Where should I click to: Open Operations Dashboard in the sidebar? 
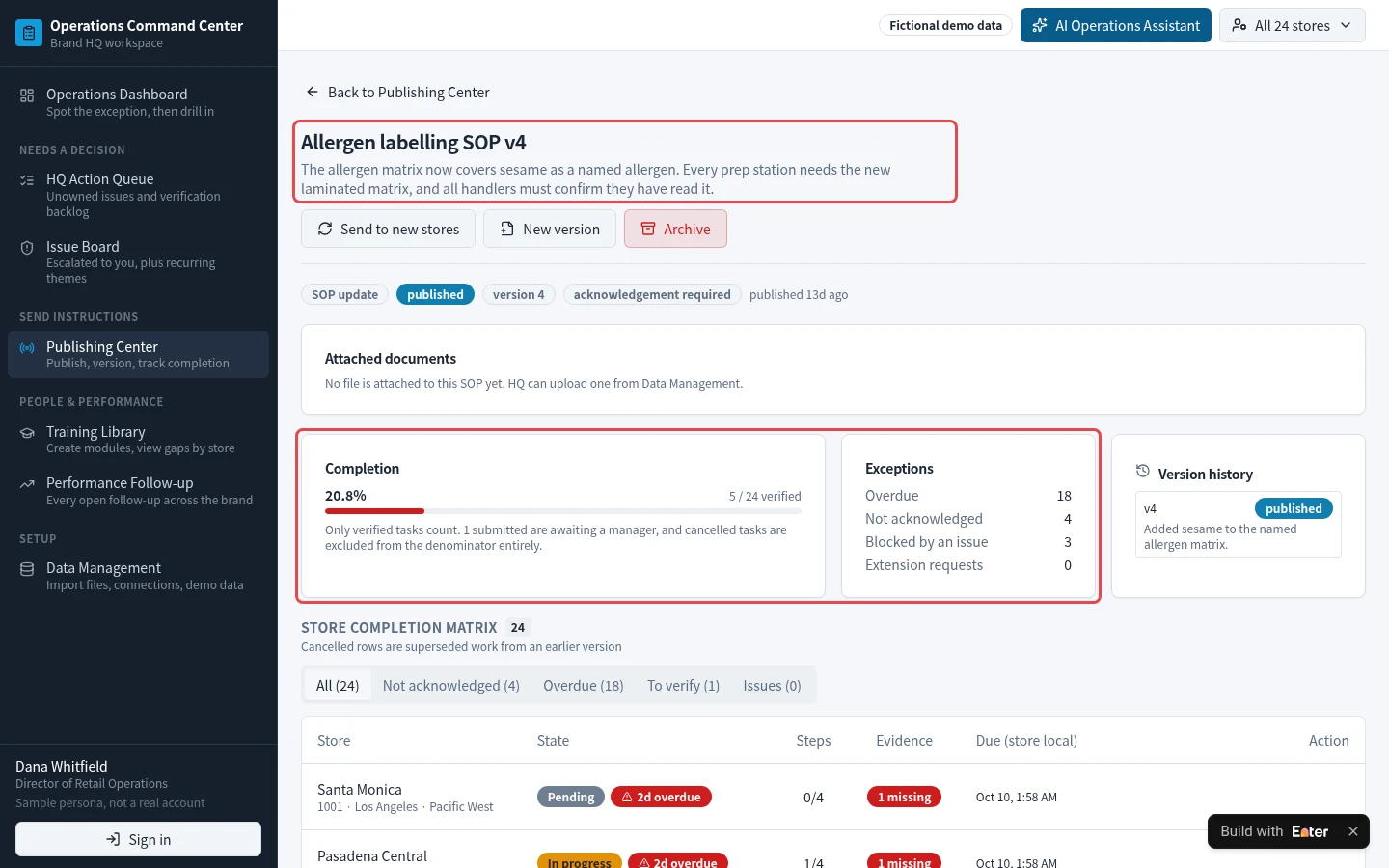[138, 102]
